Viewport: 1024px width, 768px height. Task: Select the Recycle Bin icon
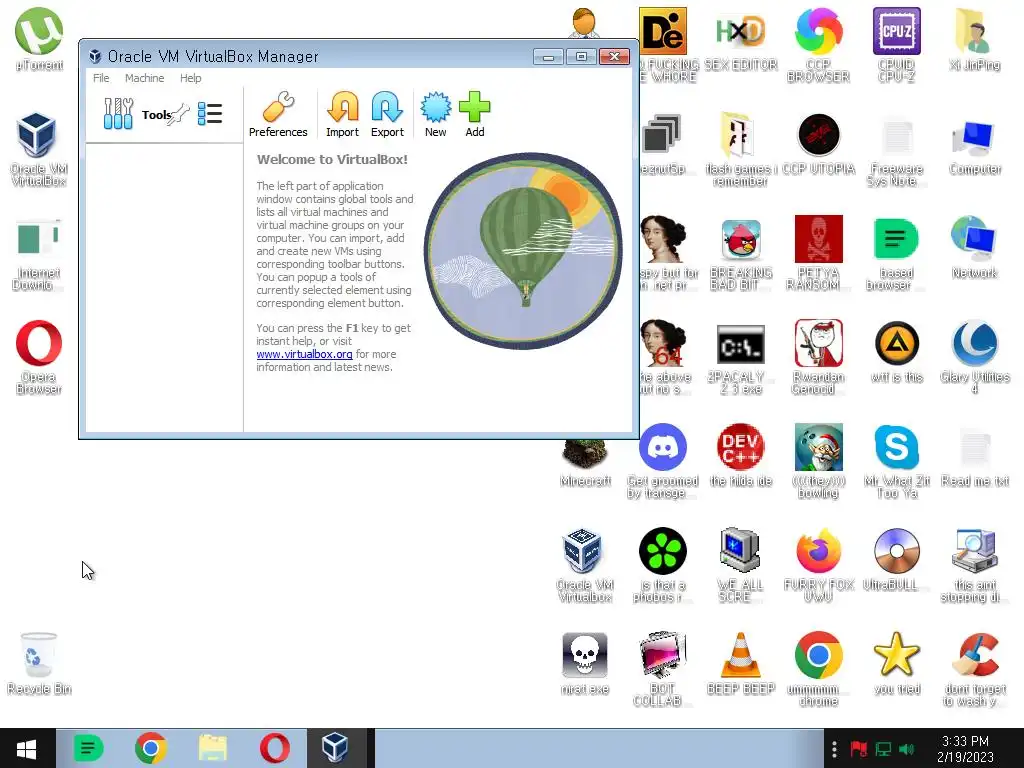pos(39,663)
